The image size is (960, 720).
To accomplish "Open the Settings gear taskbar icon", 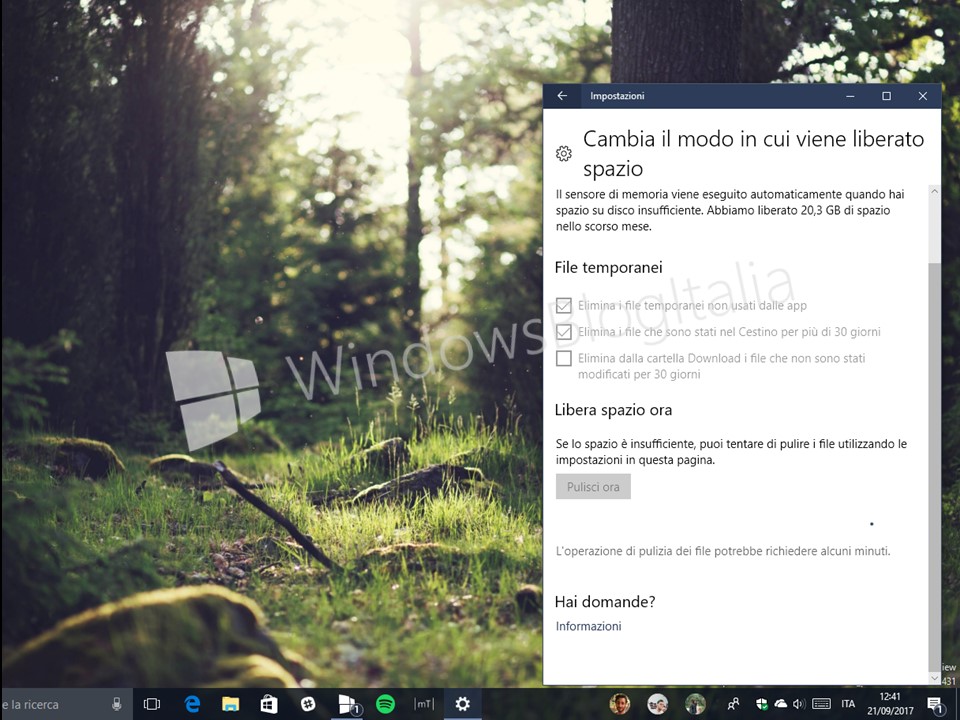I will 462,704.
